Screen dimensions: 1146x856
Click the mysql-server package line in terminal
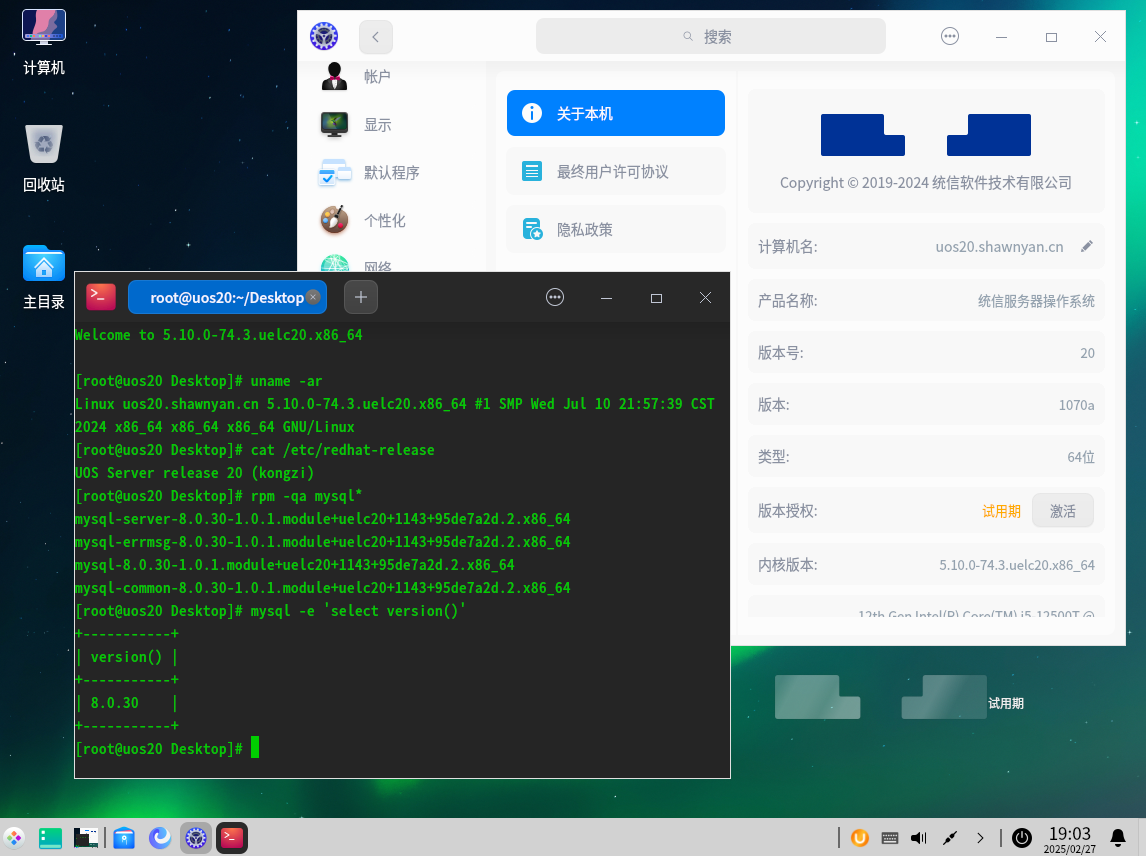[322, 519]
